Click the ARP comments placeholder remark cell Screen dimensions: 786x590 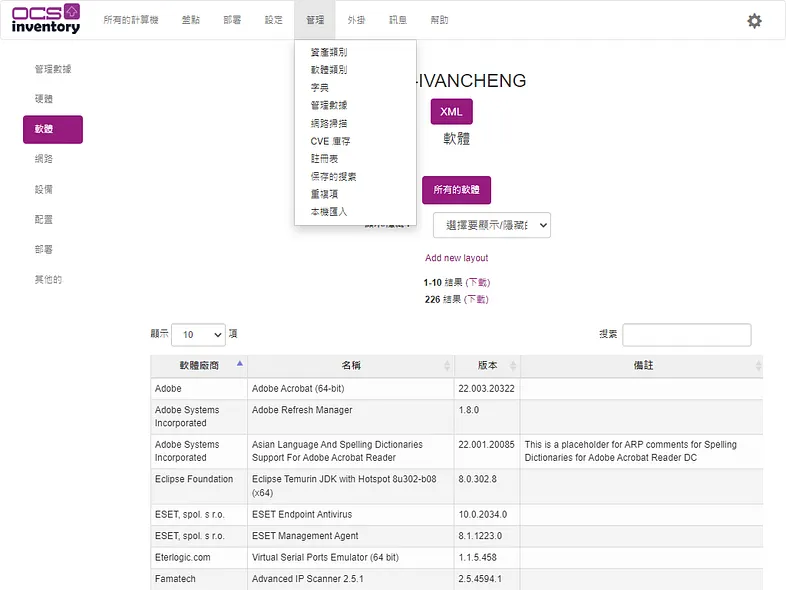[642, 451]
